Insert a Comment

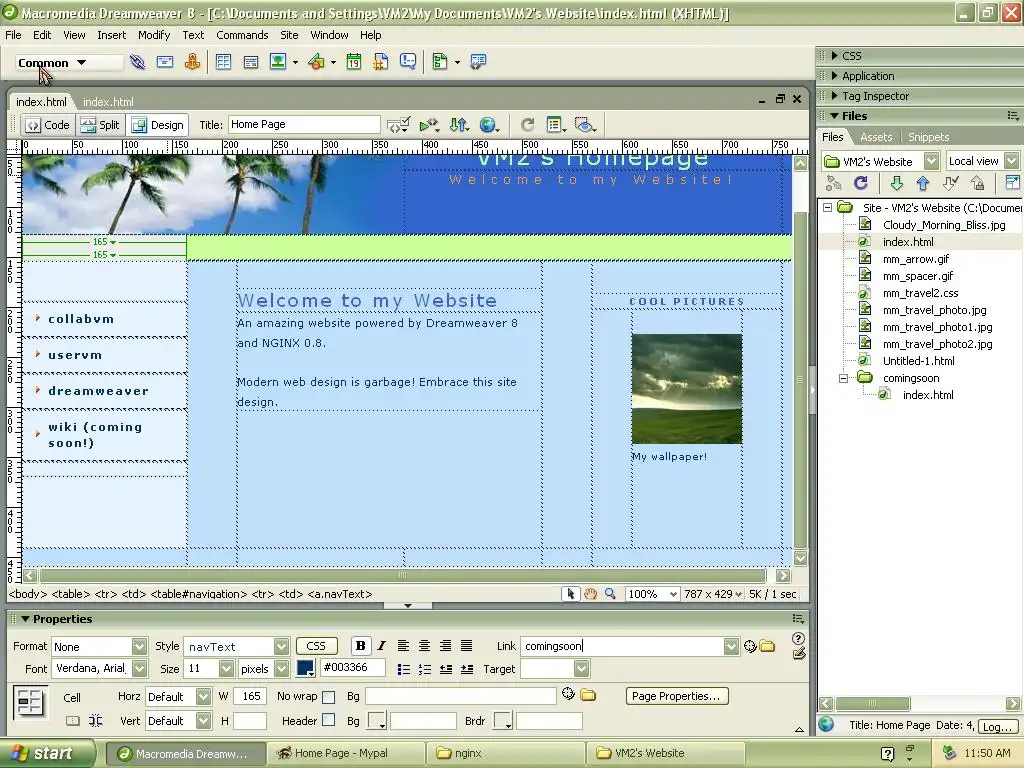point(408,62)
